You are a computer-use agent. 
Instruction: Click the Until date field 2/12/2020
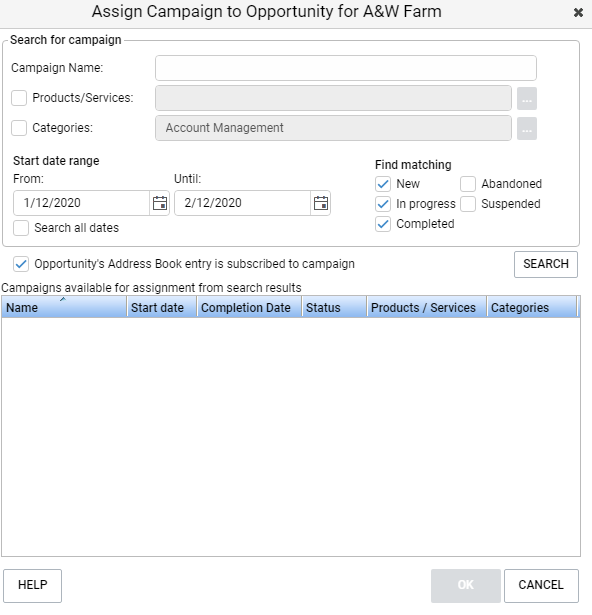[242, 203]
